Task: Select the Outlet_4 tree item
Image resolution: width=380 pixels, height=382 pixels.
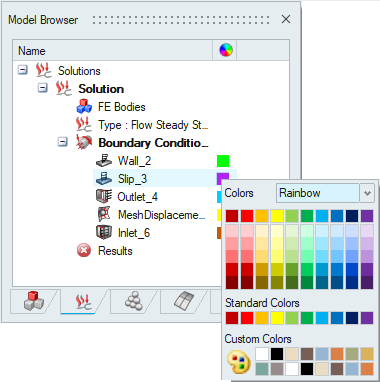Action: pyautogui.click(x=138, y=197)
